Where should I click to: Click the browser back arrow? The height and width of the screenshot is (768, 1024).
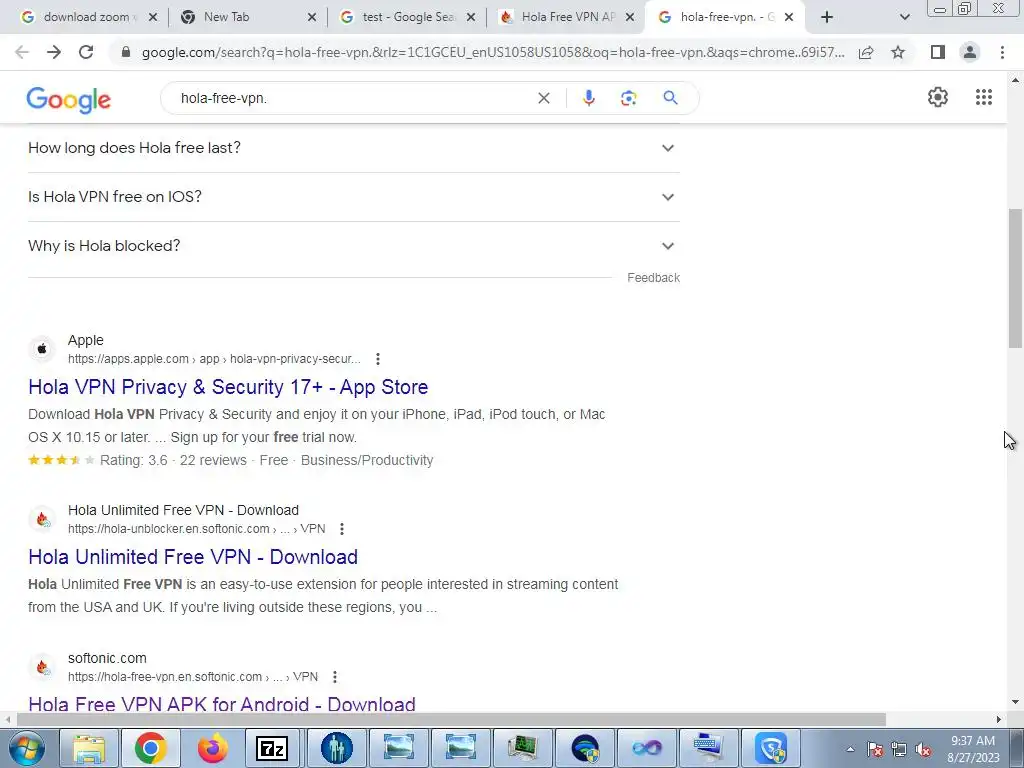click(x=22, y=52)
